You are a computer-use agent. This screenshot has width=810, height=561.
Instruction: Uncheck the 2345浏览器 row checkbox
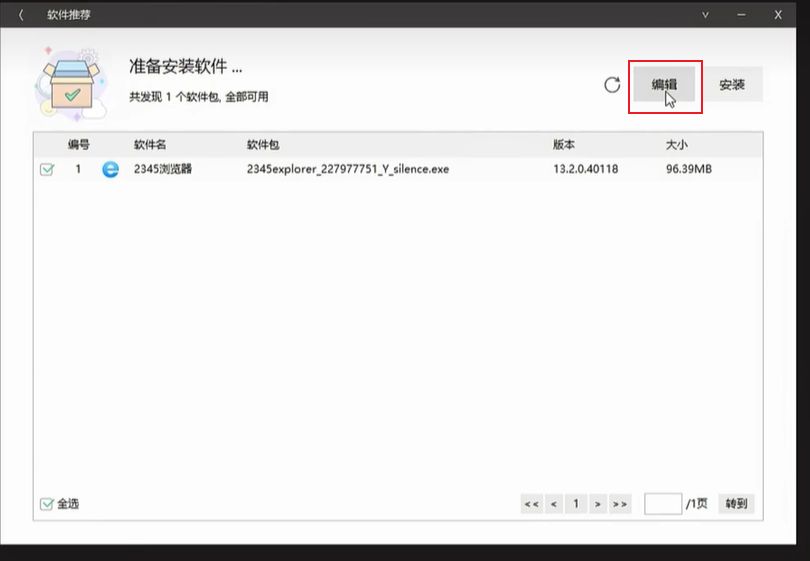pos(47,170)
